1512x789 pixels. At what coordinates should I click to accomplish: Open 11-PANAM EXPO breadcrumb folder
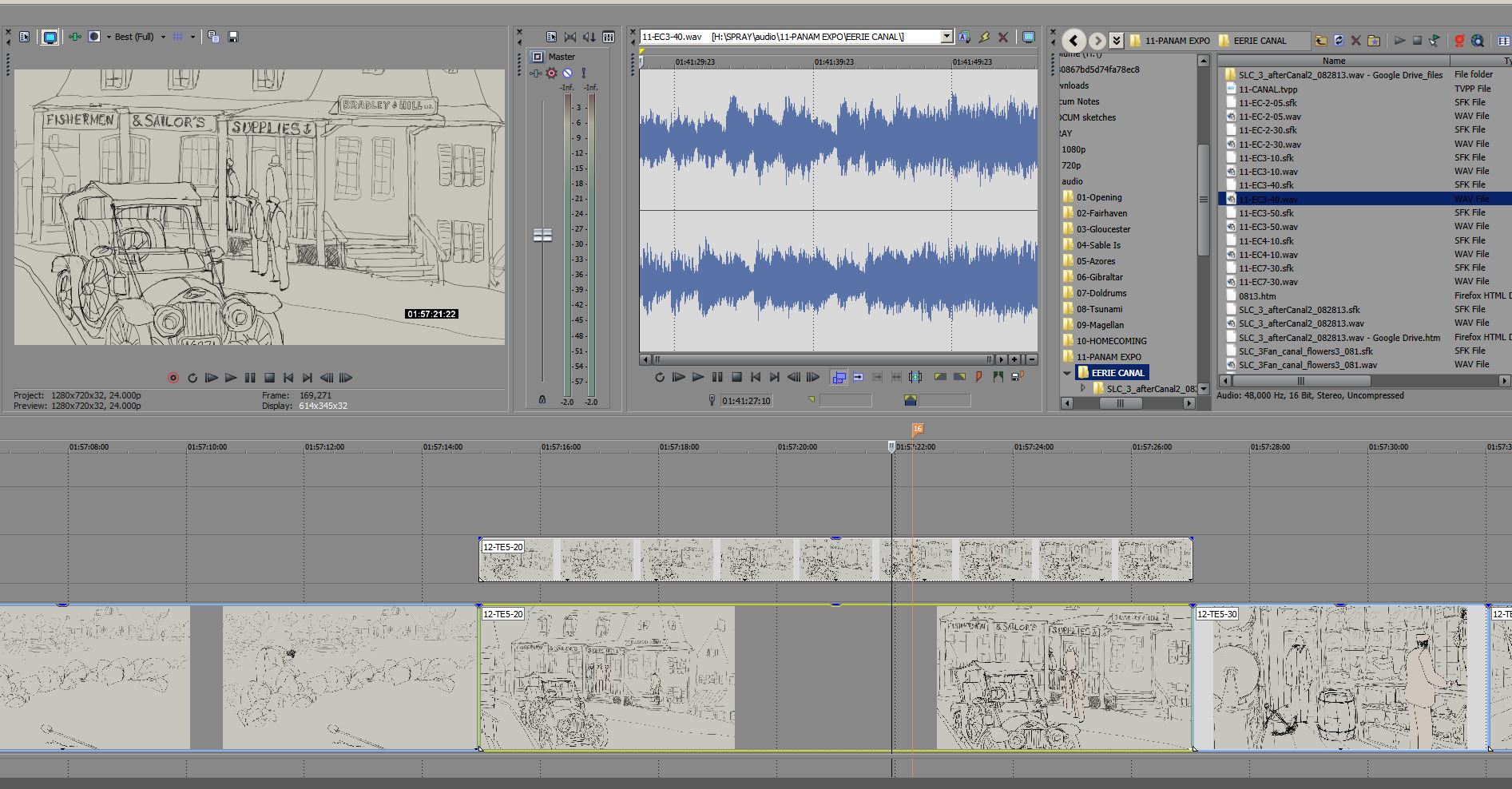tap(1171, 41)
